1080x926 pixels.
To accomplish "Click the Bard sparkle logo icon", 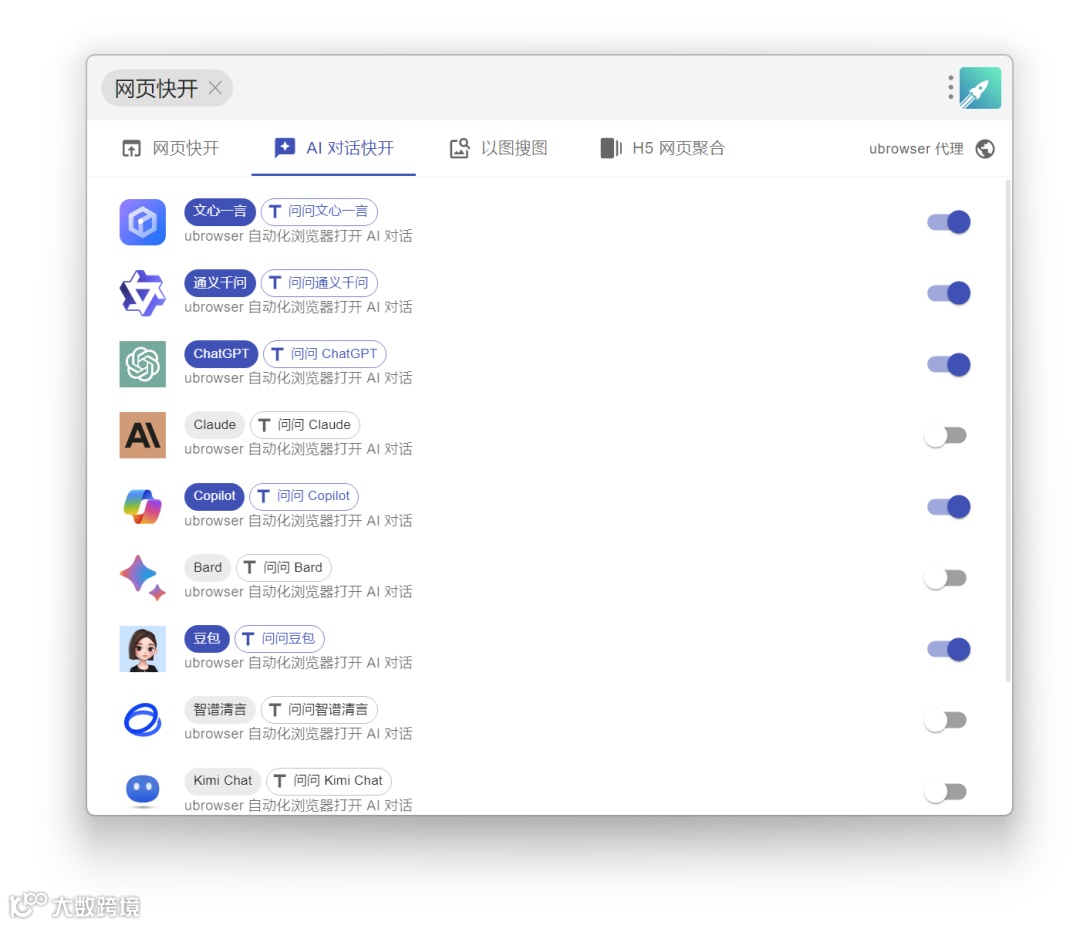I will click(143, 577).
